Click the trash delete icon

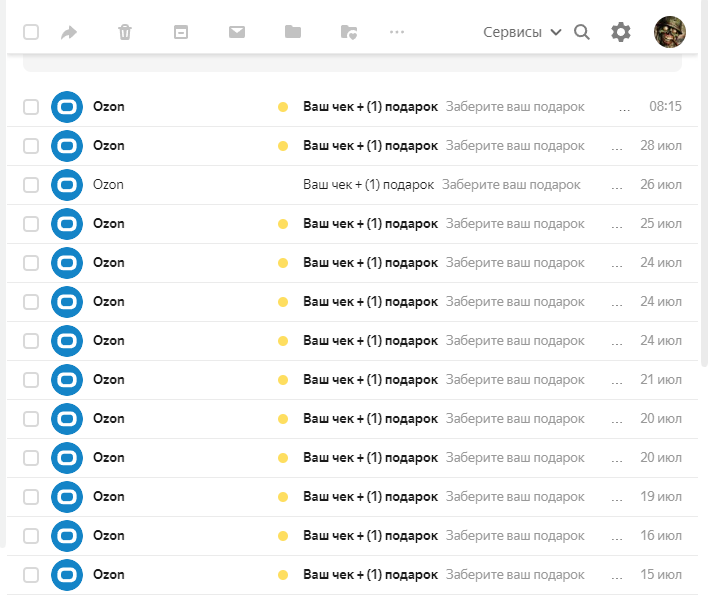click(x=125, y=32)
